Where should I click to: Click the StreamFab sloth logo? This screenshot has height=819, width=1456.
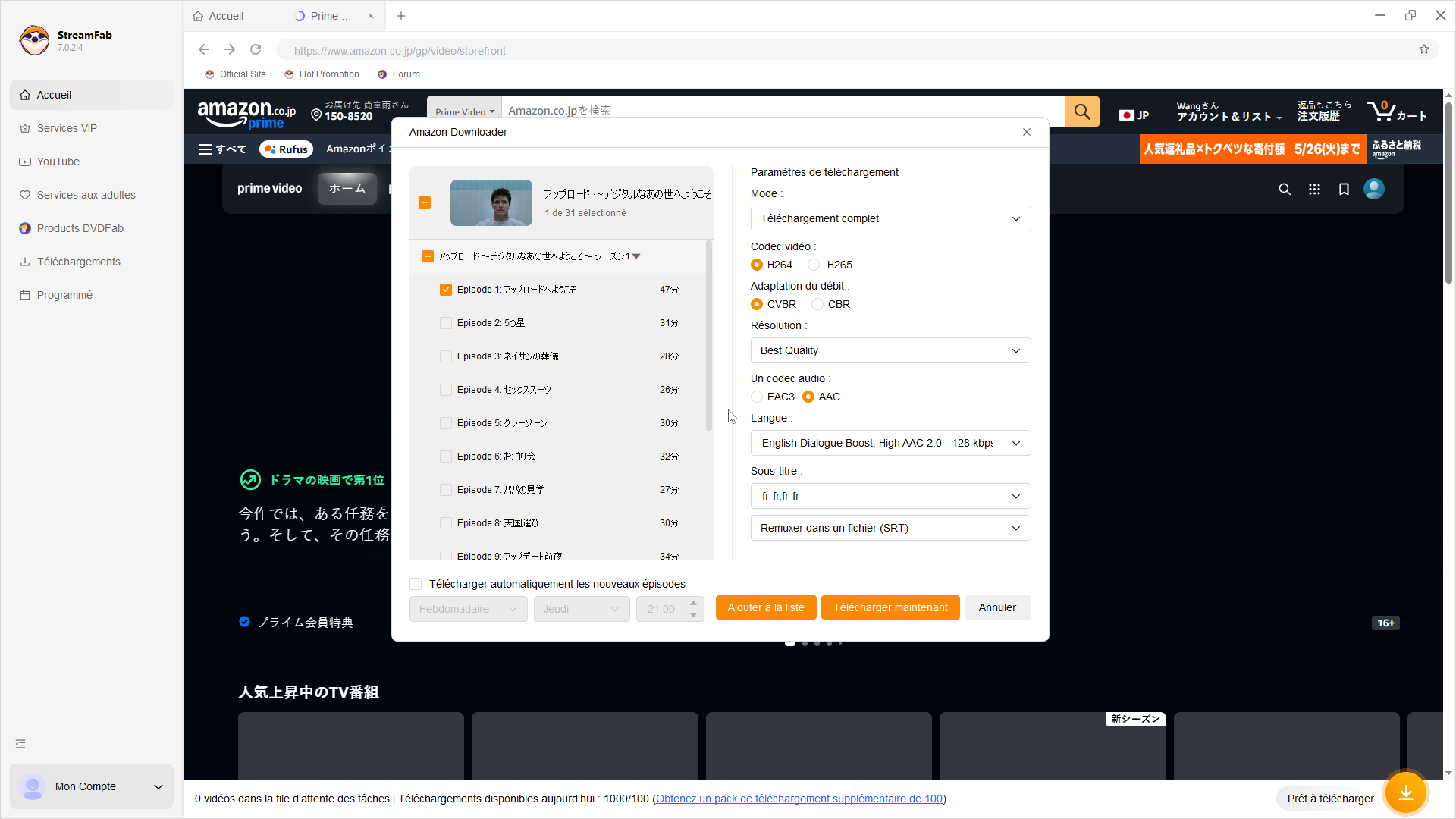coord(34,40)
